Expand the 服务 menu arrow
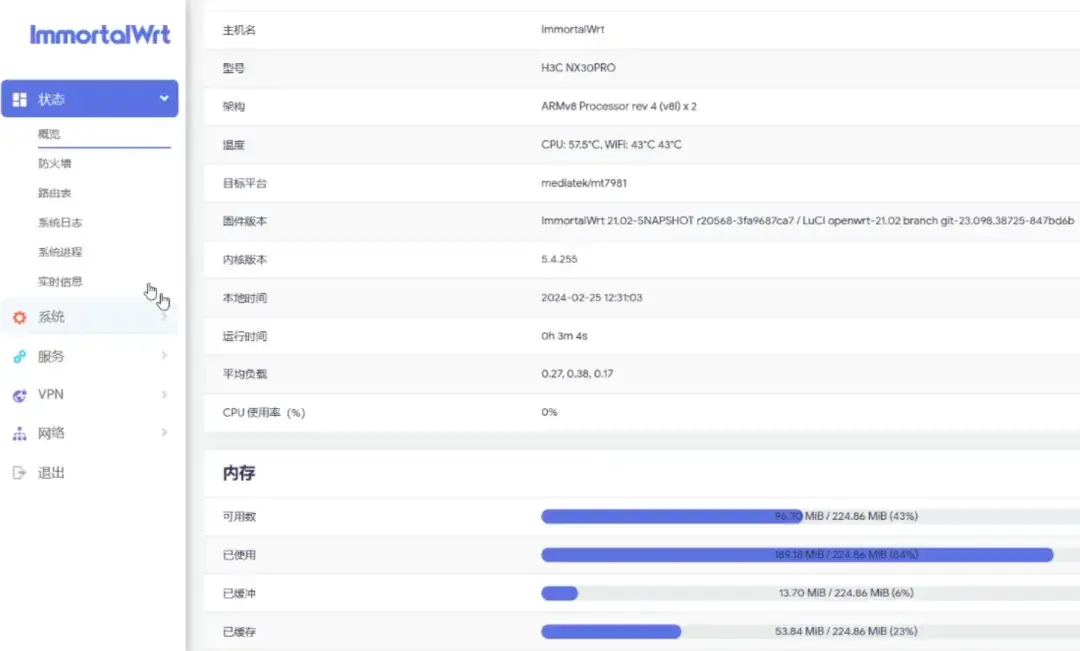The height and width of the screenshot is (651, 1080). [x=164, y=355]
